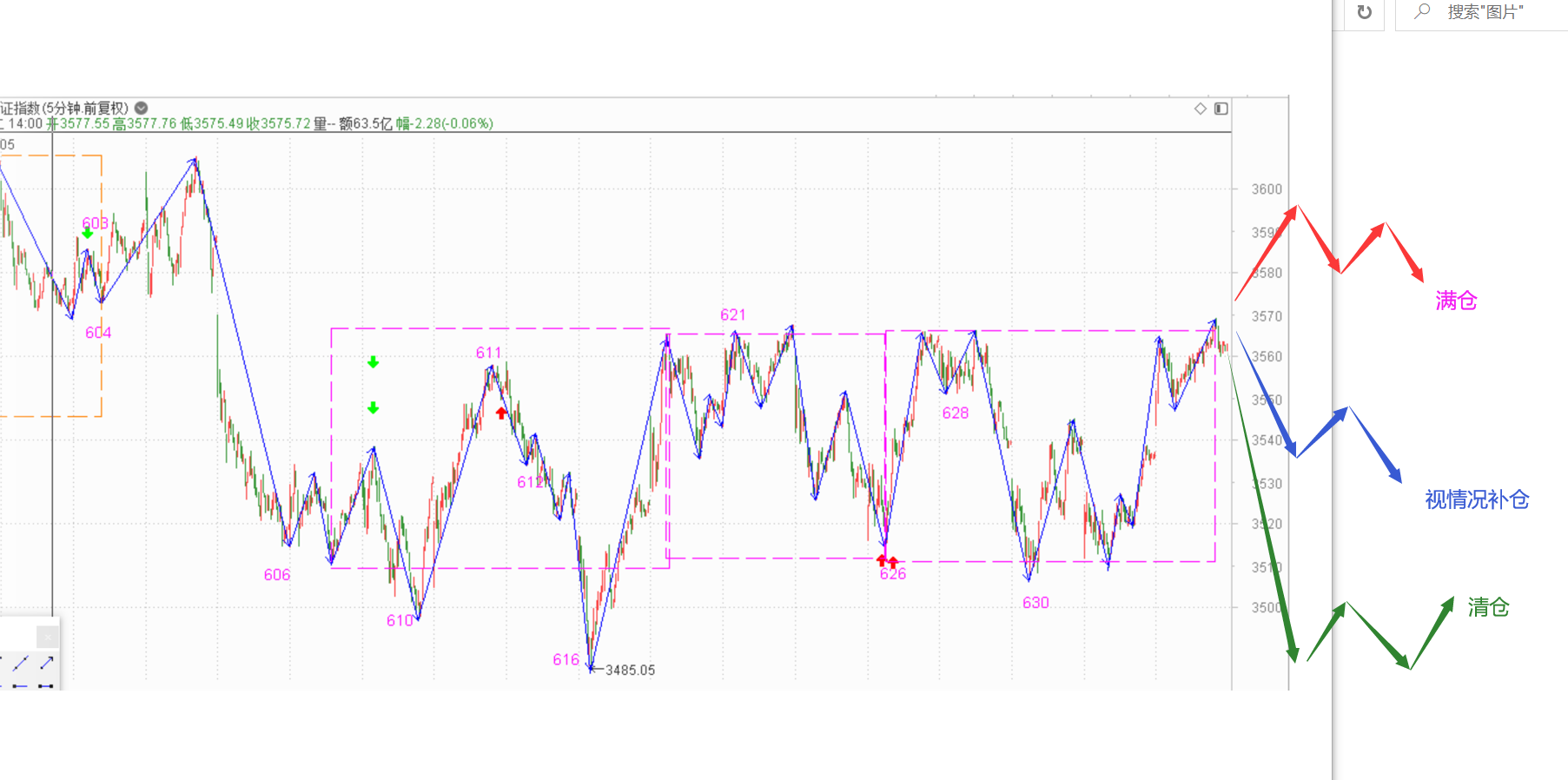Select the line segment drawing tool

(x=22, y=663)
